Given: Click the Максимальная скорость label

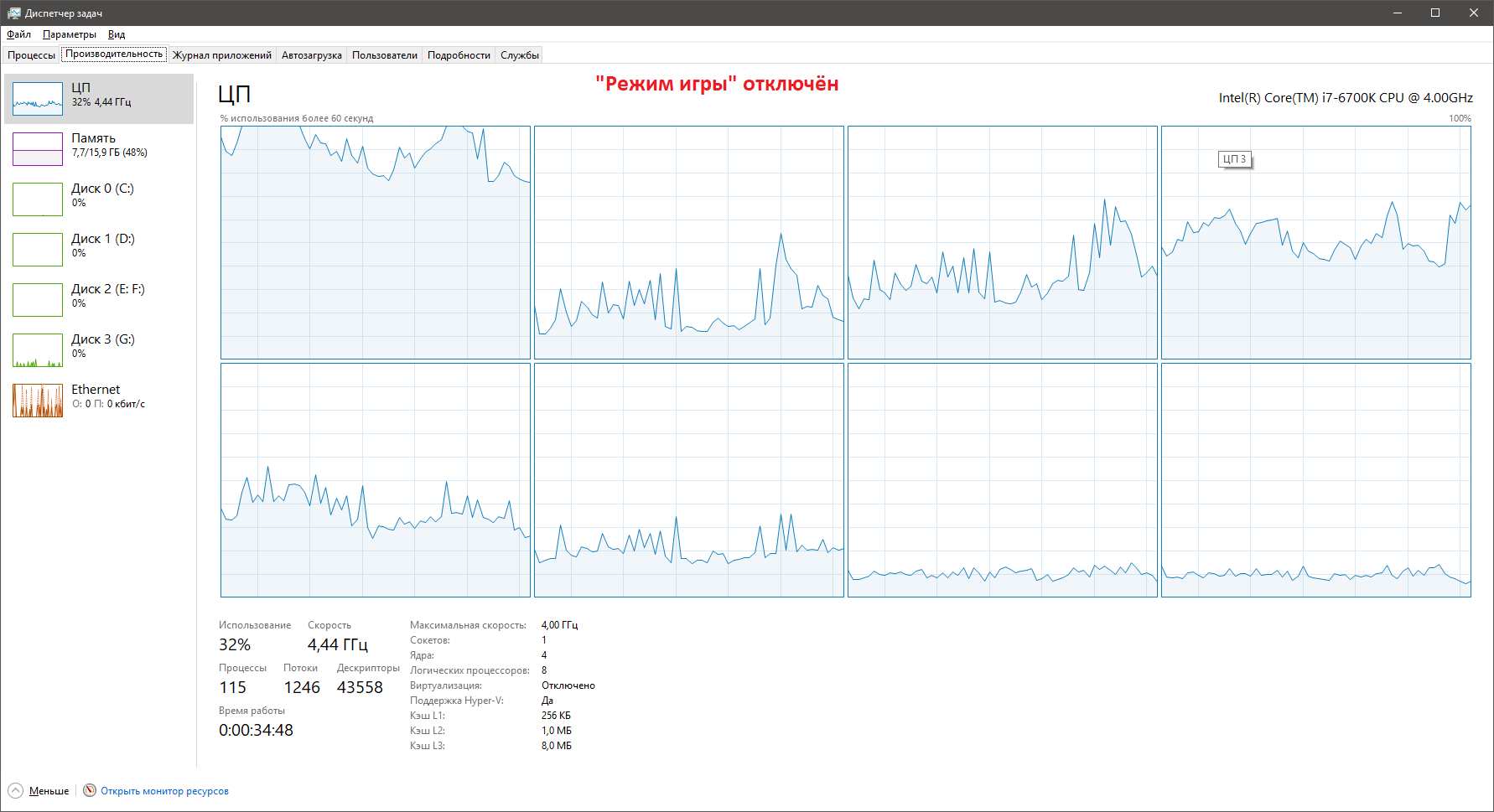Looking at the screenshot, I should click(x=468, y=625).
